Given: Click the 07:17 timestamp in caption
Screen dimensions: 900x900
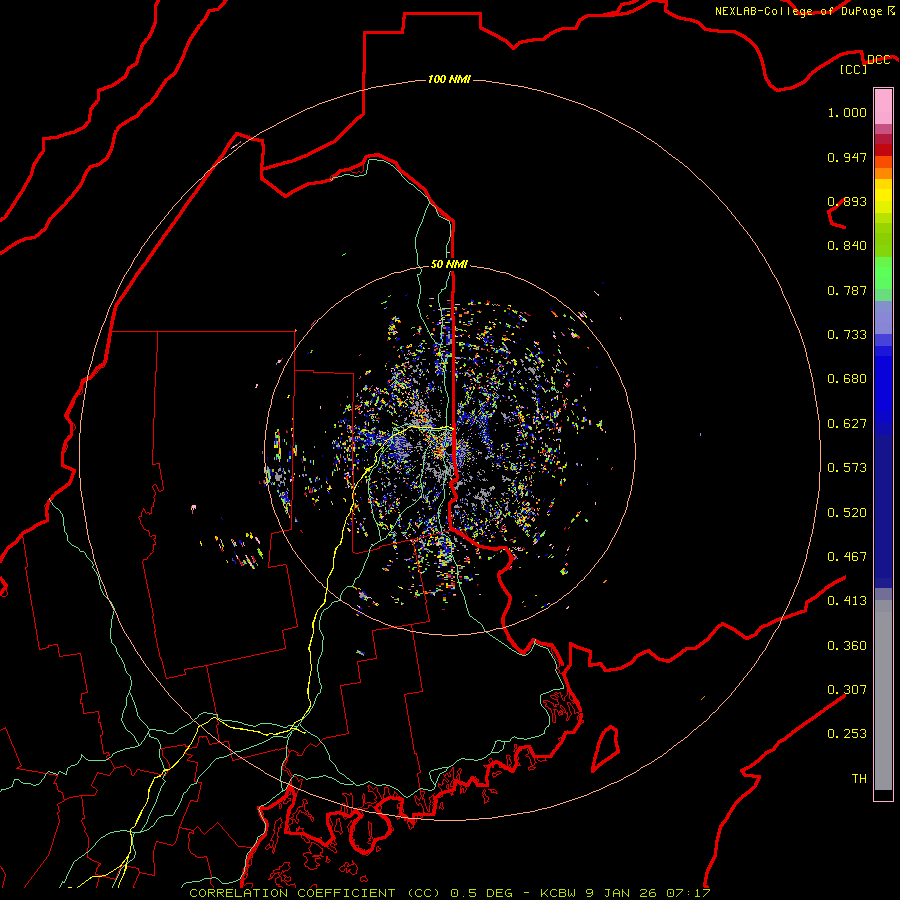Looking at the screenshot, I should point(688,893).
